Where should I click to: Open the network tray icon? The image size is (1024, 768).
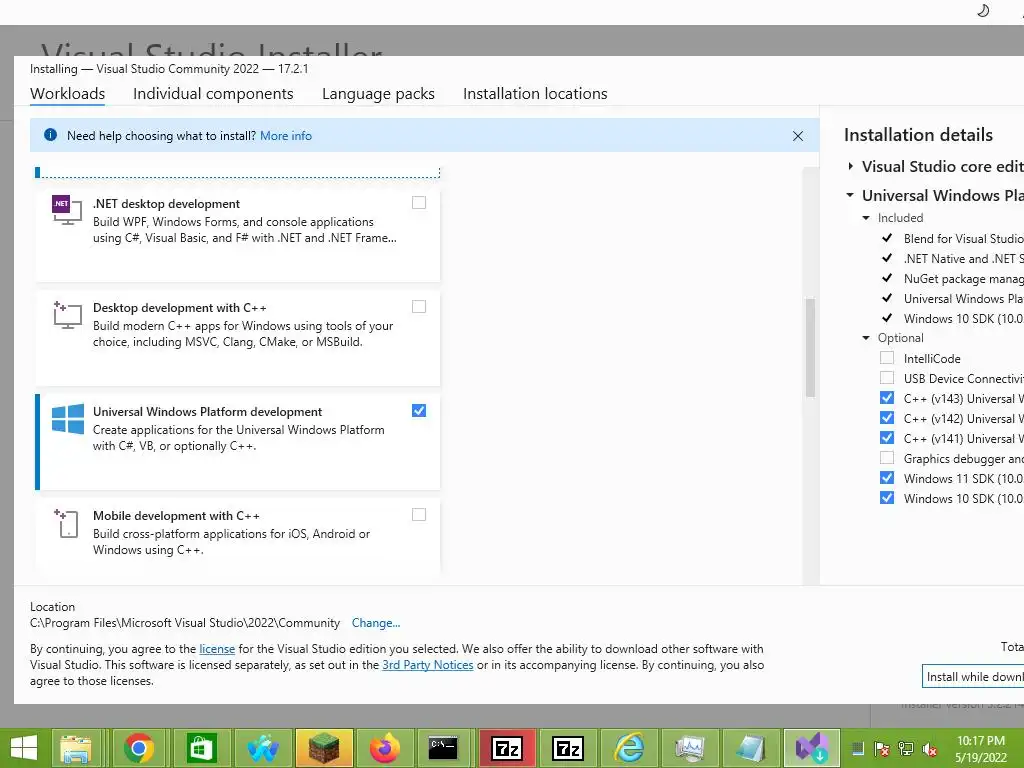(x=906, y=749)
